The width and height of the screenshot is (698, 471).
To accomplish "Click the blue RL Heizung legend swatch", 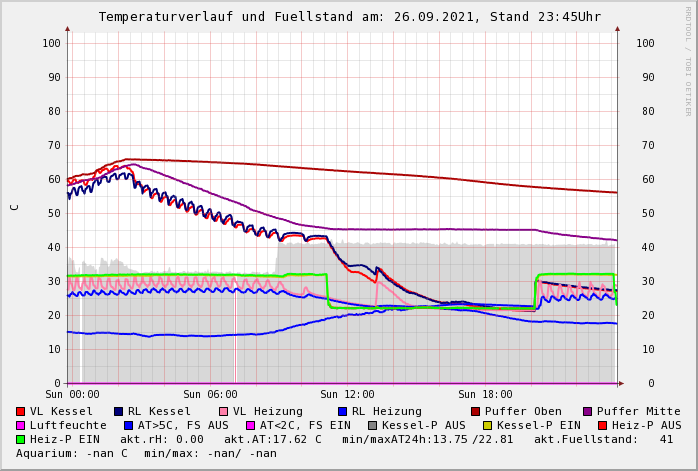I will 342,411.
